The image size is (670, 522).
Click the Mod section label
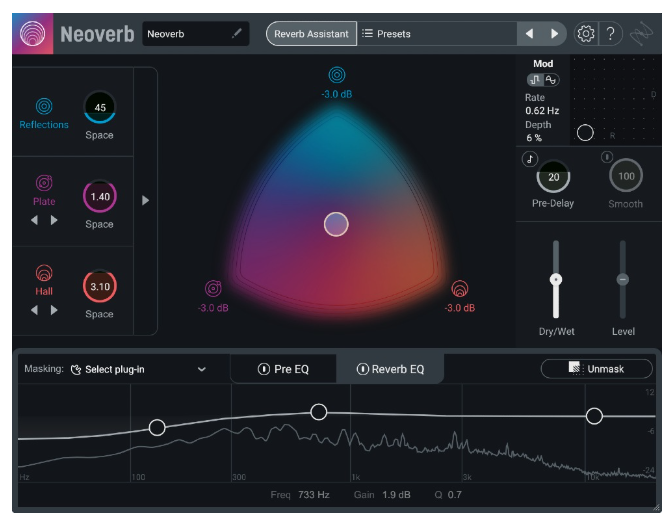point(543,64)
